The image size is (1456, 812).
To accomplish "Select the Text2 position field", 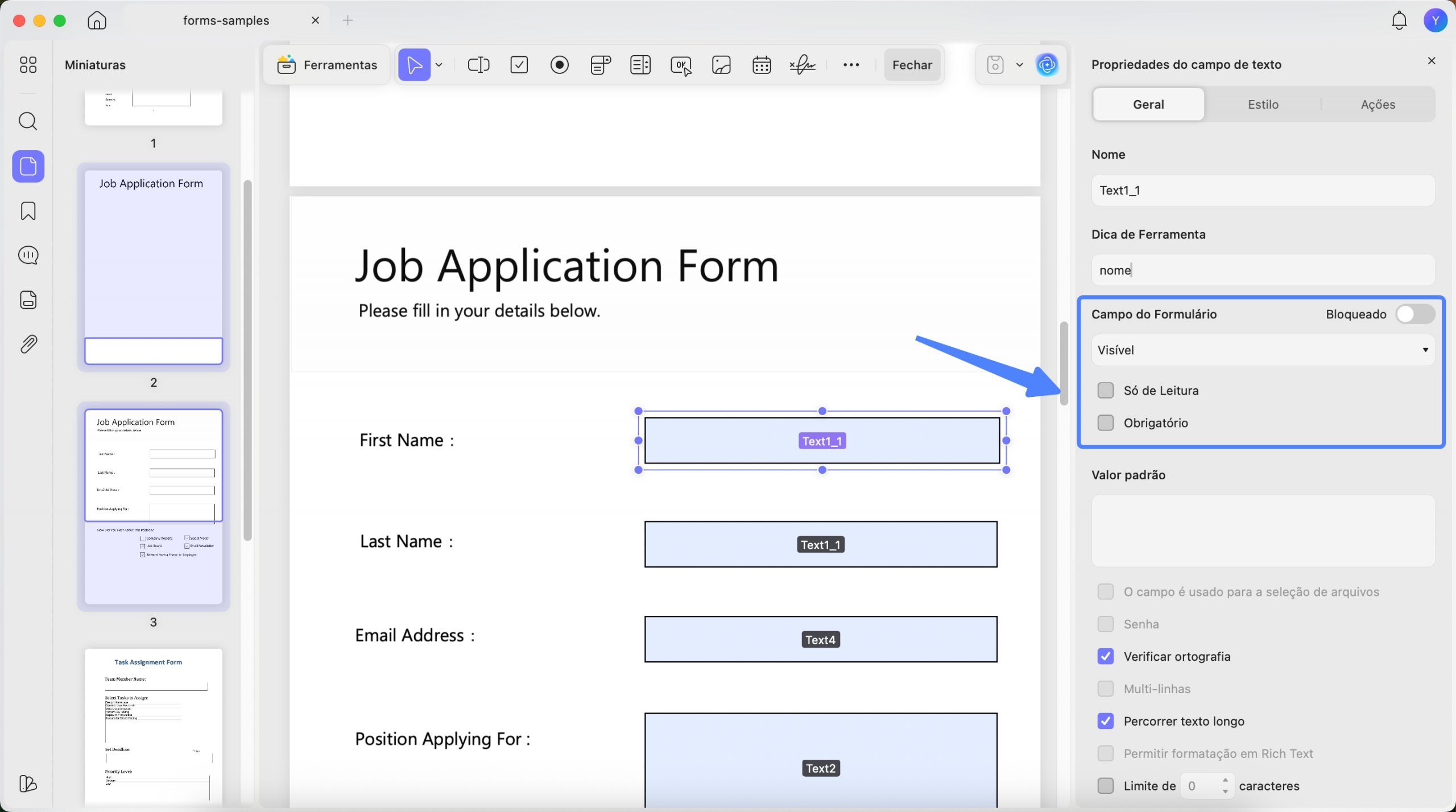I will (x=821, y=761).
